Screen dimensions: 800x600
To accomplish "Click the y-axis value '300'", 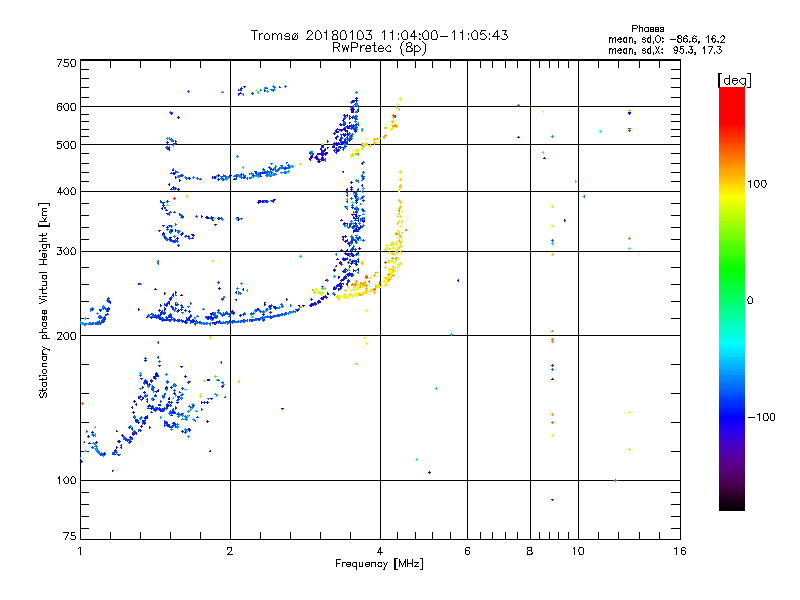I will [66, 252].
